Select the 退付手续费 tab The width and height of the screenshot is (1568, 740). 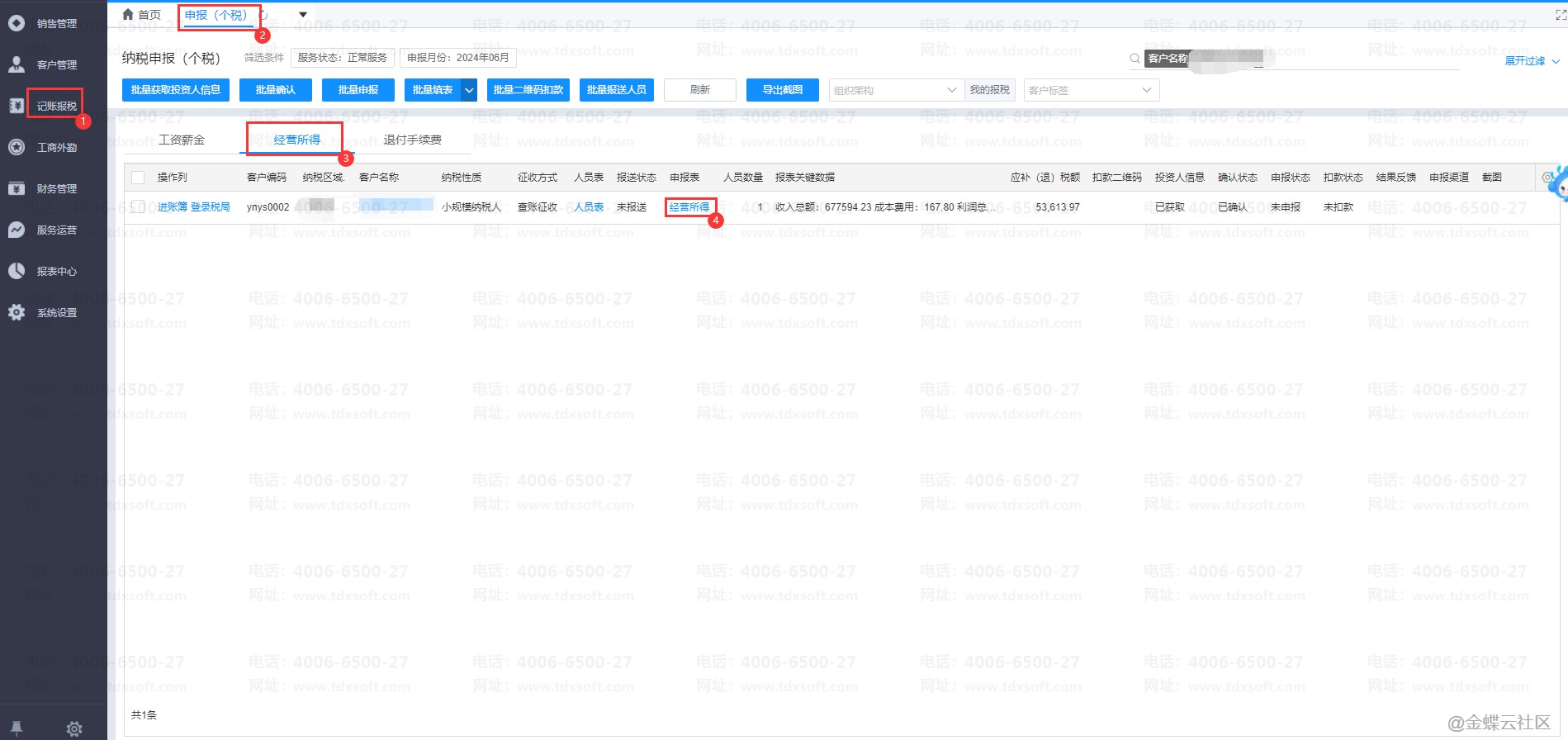pyautogui.click(x=412, y=140)
